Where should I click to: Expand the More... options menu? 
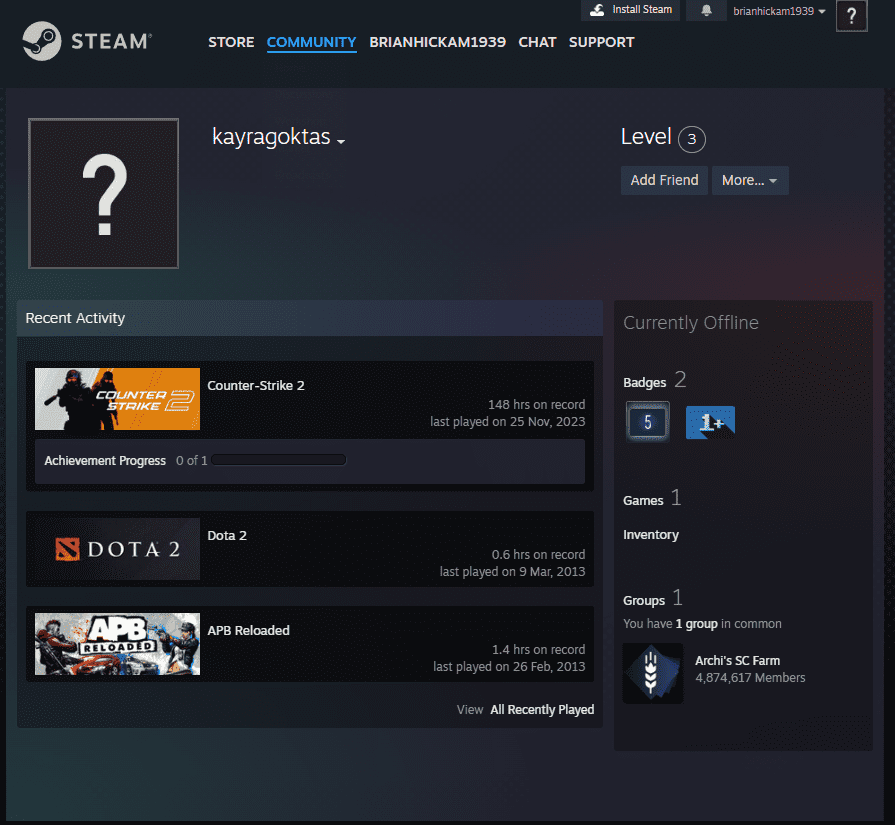pos(750,180)
